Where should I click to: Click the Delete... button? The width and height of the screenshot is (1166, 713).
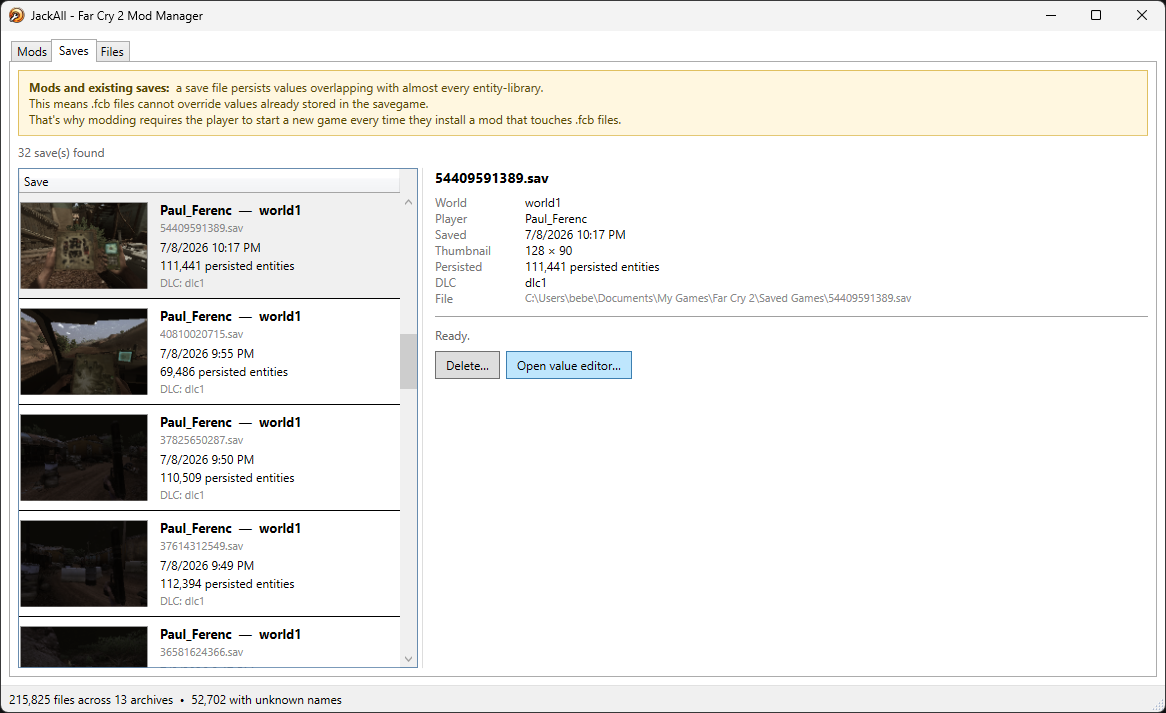[x=467, y=365]
